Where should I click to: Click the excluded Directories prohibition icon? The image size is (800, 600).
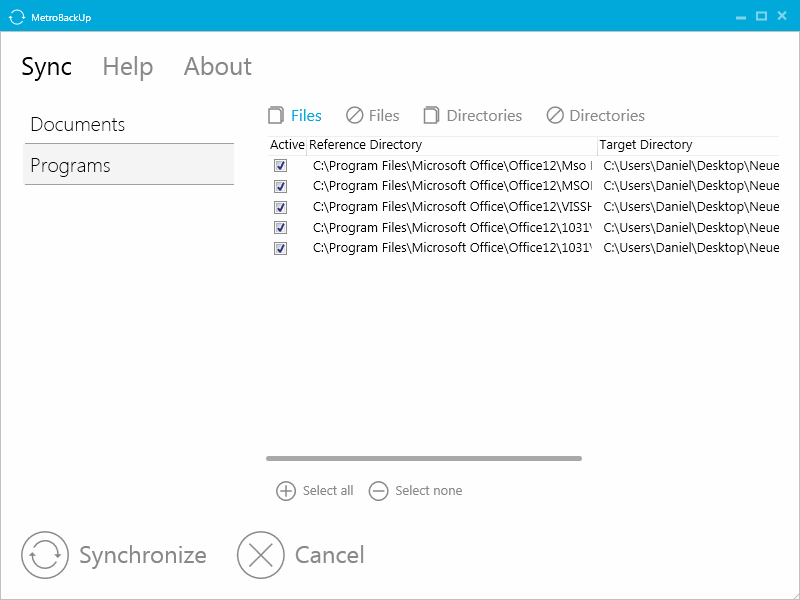555,115
